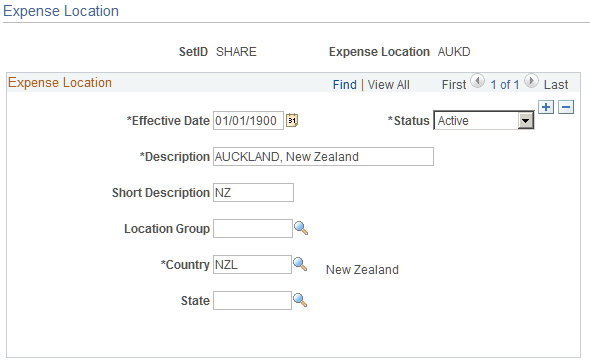The width and height of the screenshot is (590, 364).
Task: Select the AUKD expense location value
Action: tap(454, 52)
